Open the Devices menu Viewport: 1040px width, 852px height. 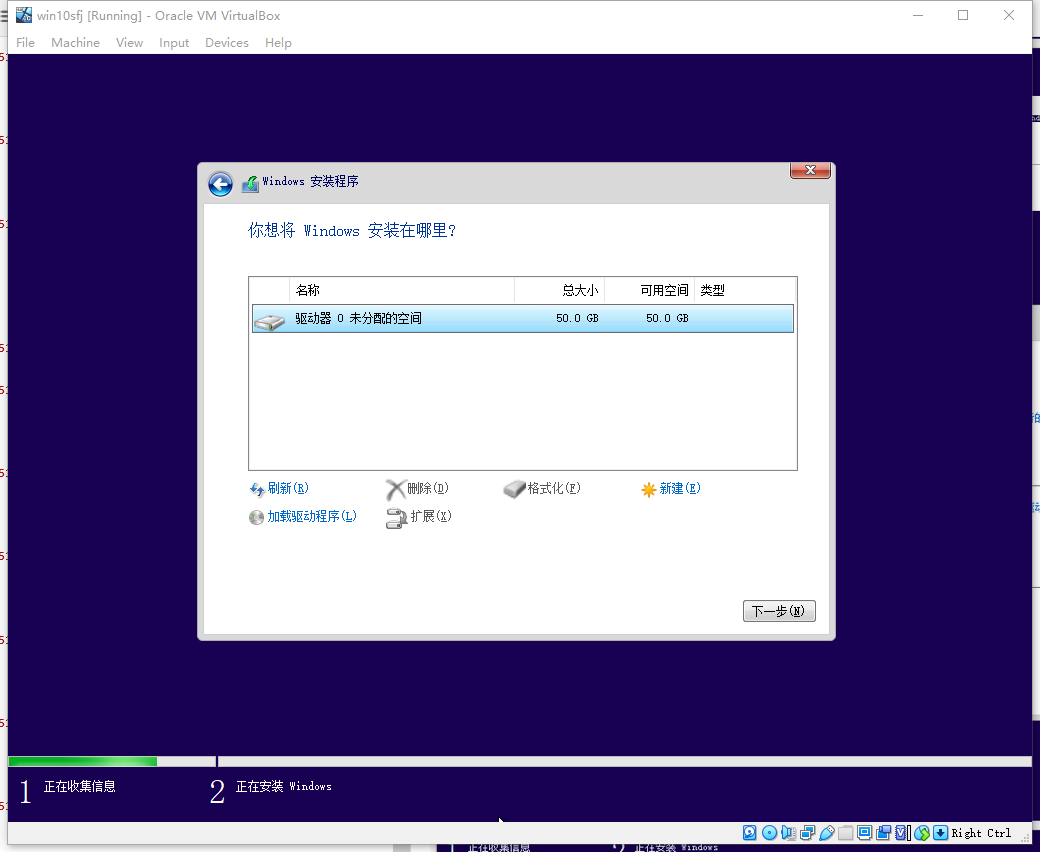pos(227,42)
